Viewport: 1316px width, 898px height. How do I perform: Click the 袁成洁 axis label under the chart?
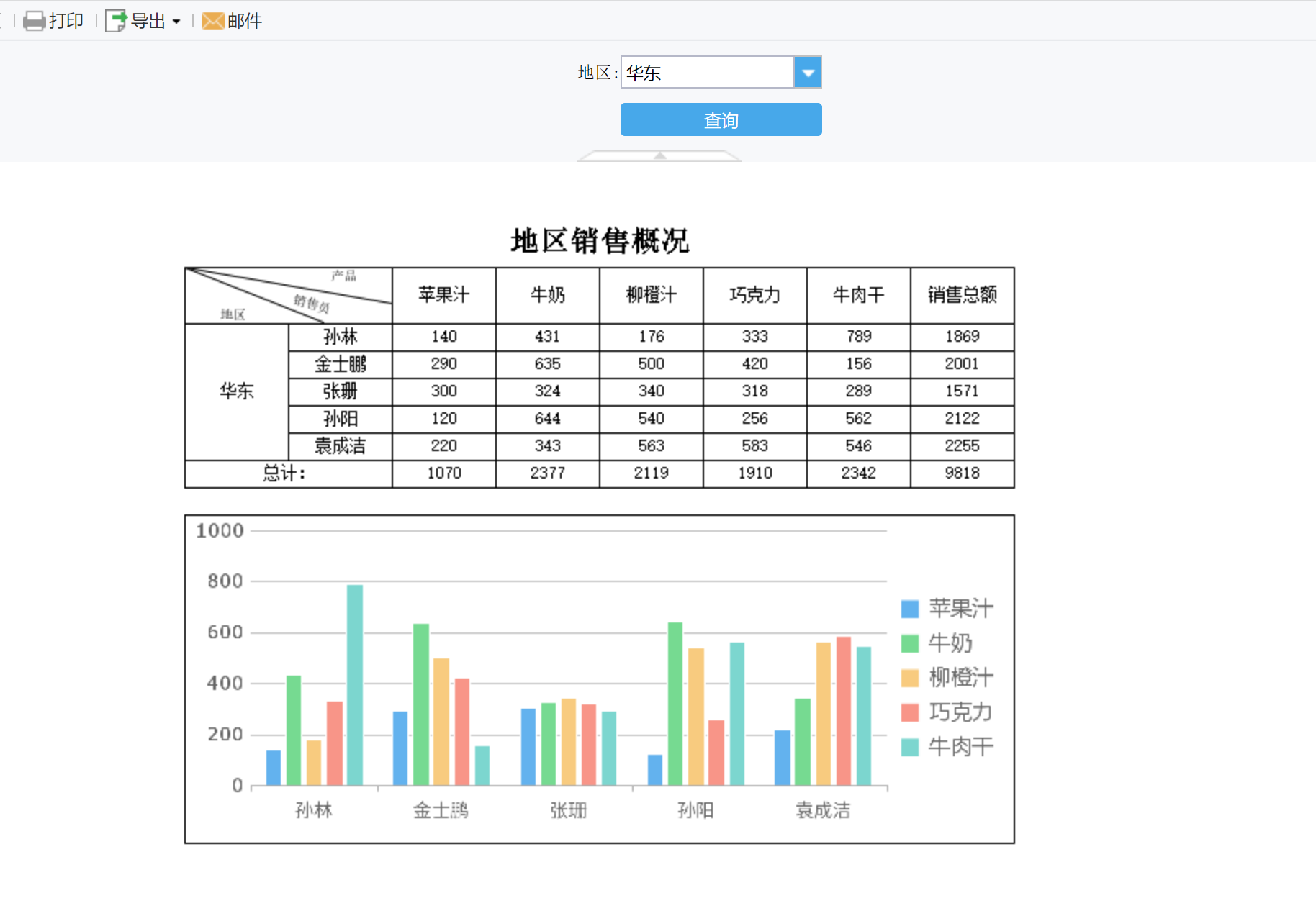pyautogui.click(x=823, y=811)
